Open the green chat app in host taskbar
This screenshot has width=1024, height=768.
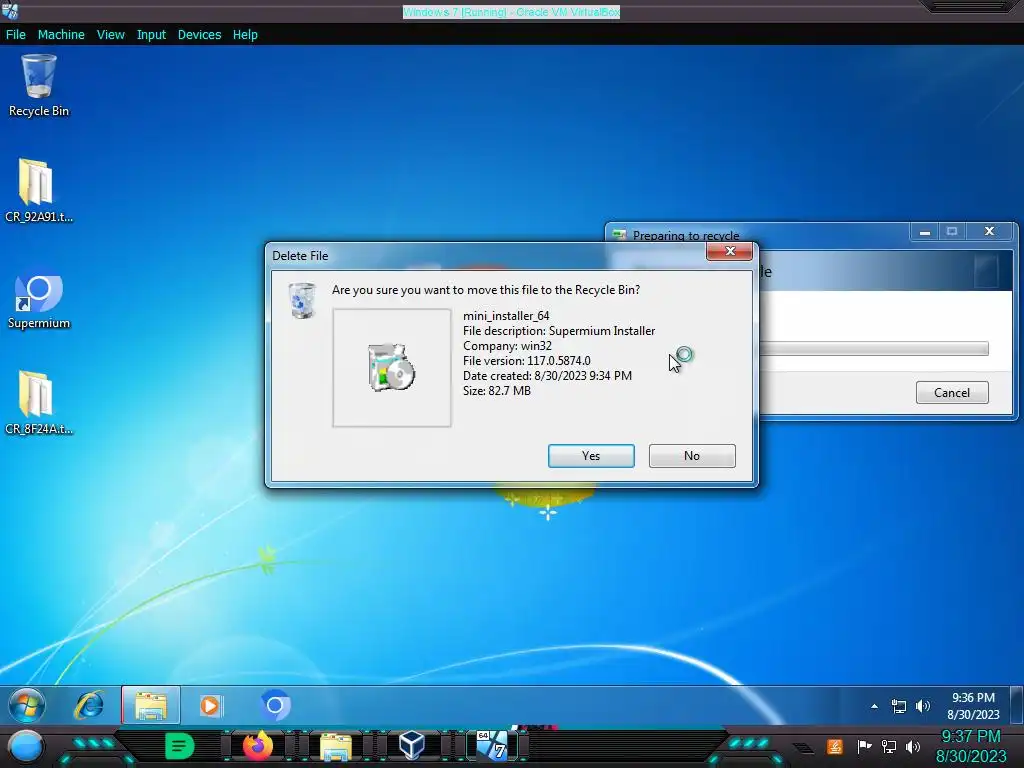pos(179,746)
